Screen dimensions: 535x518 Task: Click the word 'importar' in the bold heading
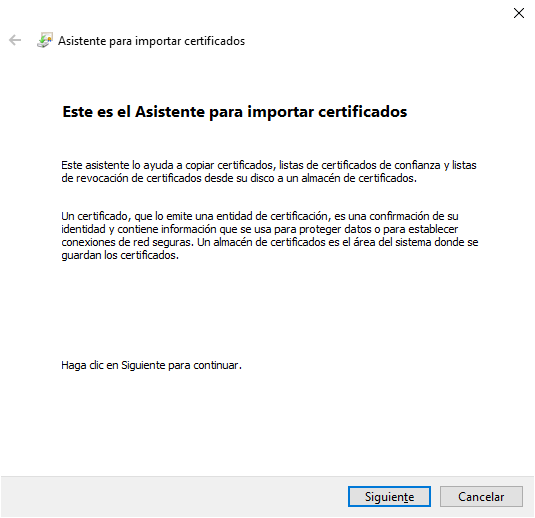[x=280, y=112]
